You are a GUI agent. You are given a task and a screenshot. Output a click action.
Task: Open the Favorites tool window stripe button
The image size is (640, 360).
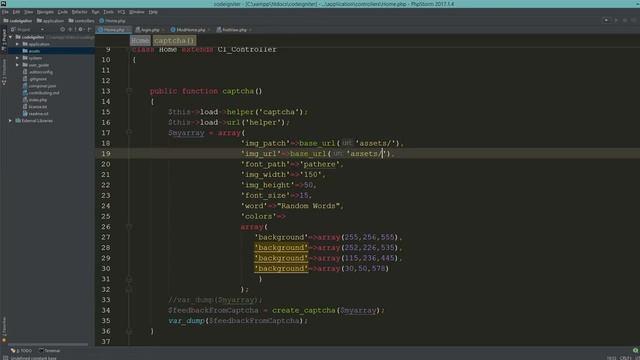point(4,329)
